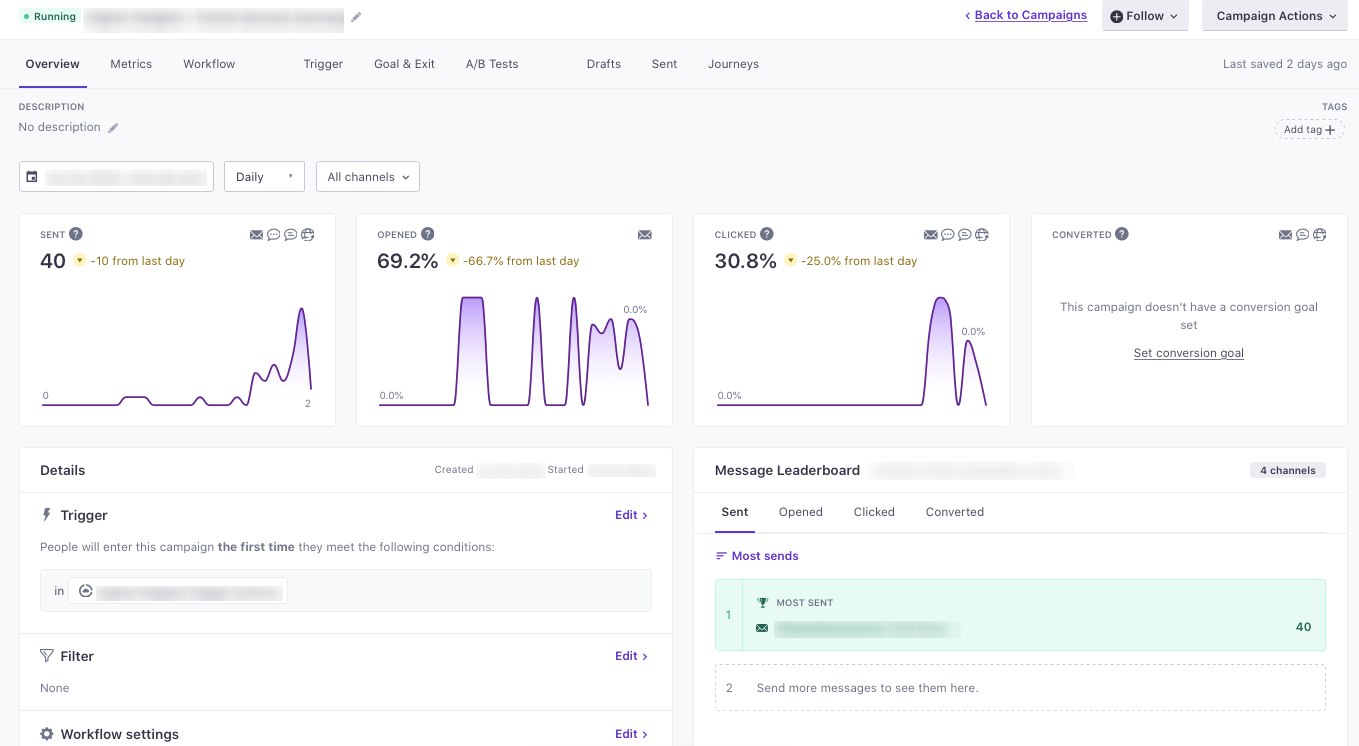Click the email envelope icon in the Sent card
Screen dimensions: 1359x746
256,235
